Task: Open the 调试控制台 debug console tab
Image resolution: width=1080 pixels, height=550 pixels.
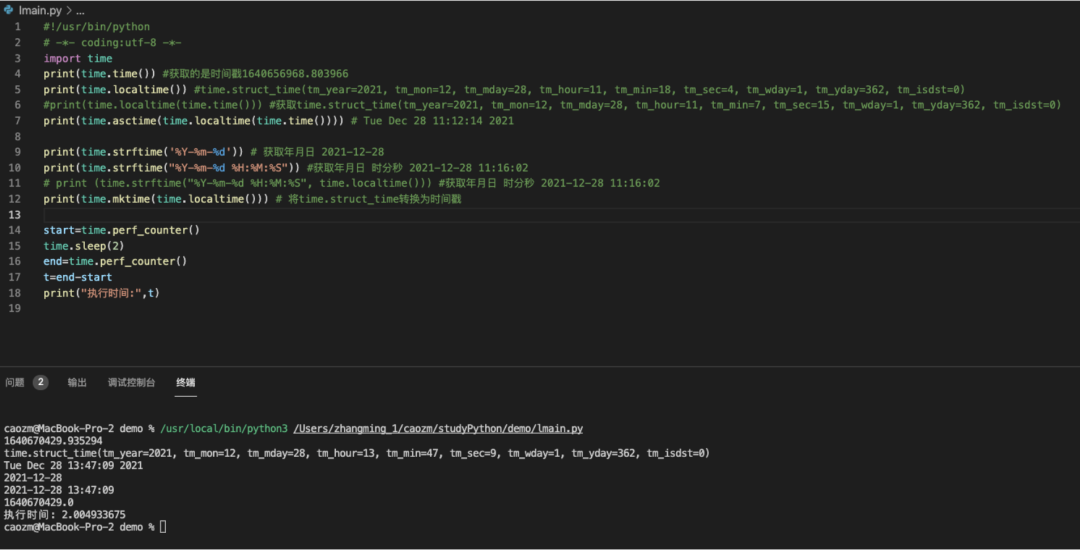Action: [132, 382]
